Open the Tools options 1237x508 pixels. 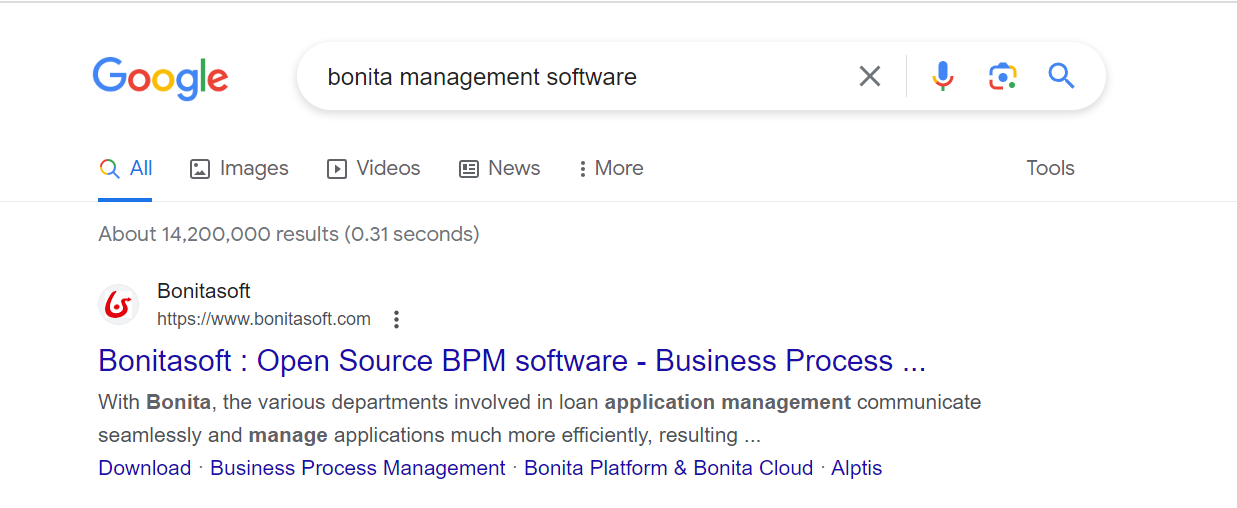coord(1050,169)
